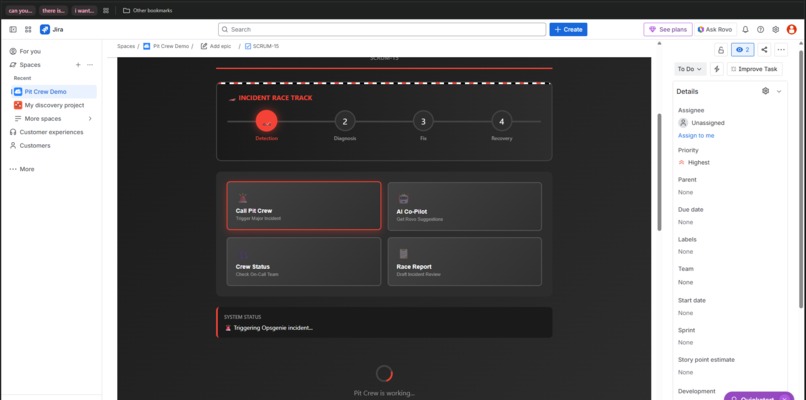Screen dimensions: 806x400
Task: Click the Due date None value
Action: (x=685, y=222)
